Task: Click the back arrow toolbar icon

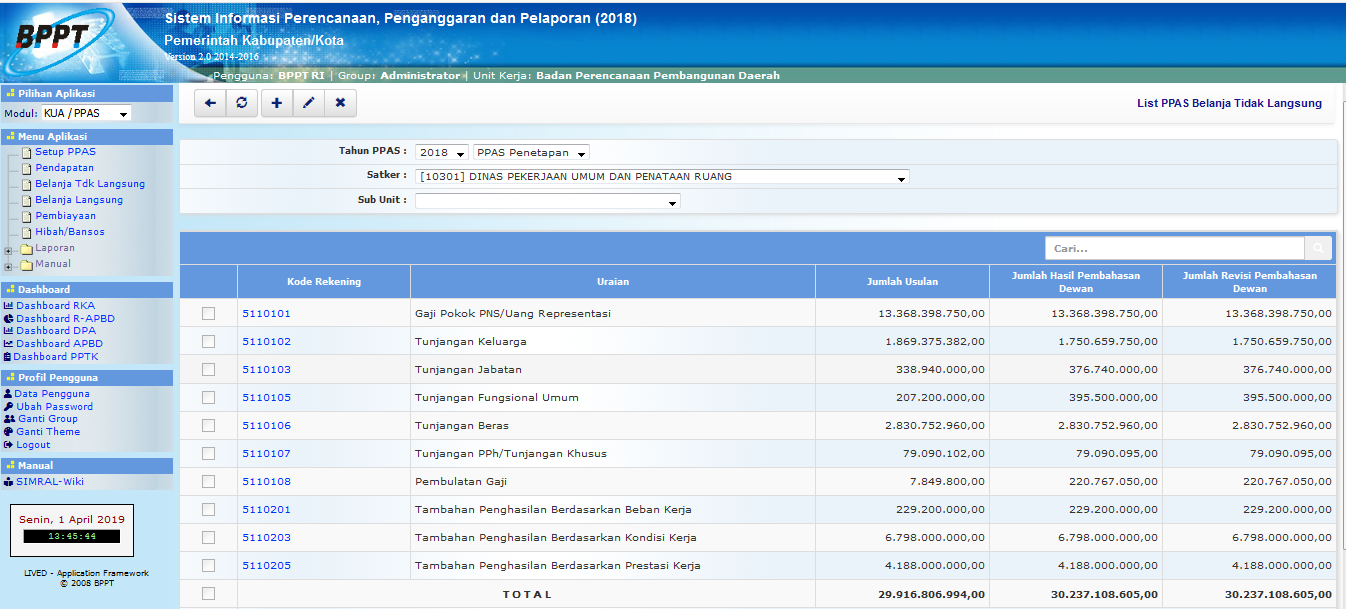Action: click(x=210, y=103)
